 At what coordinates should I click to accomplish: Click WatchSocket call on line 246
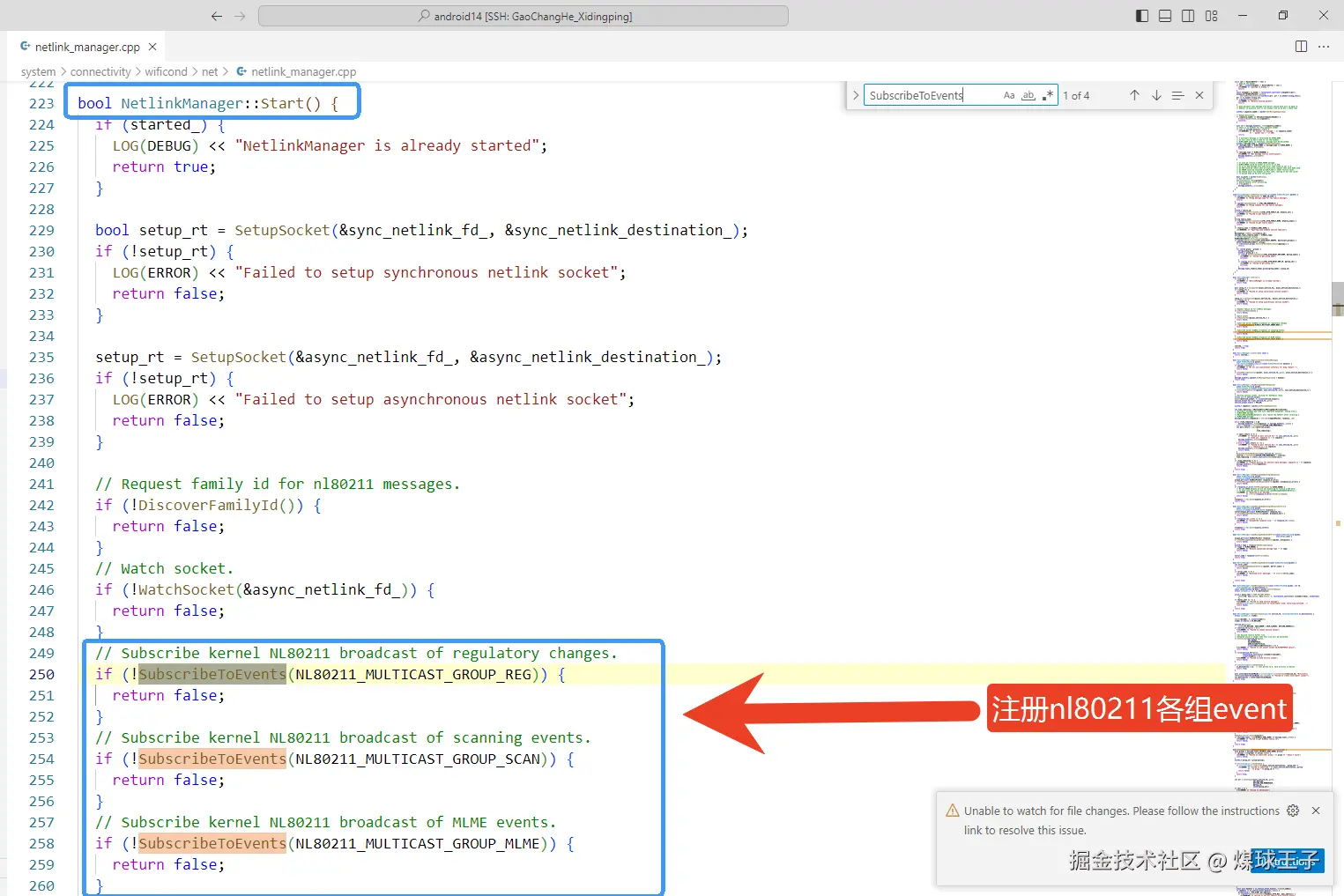(x=186, y=589)
